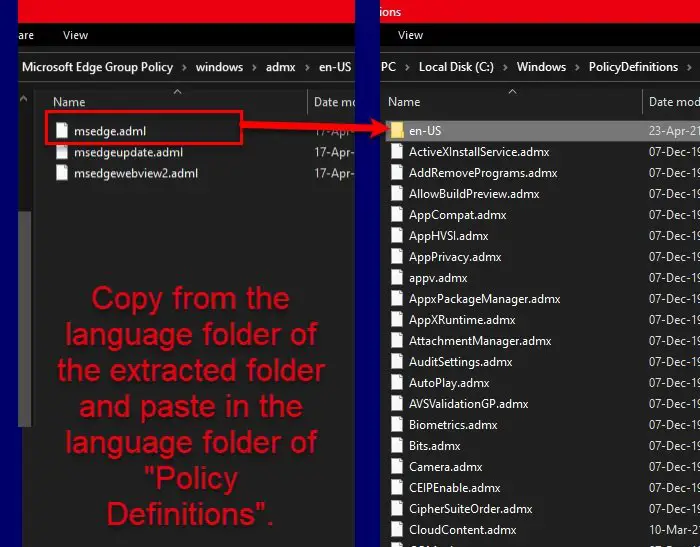Sort by Date modified in left window
Screen dimensions: 700x547
point(334,102)
